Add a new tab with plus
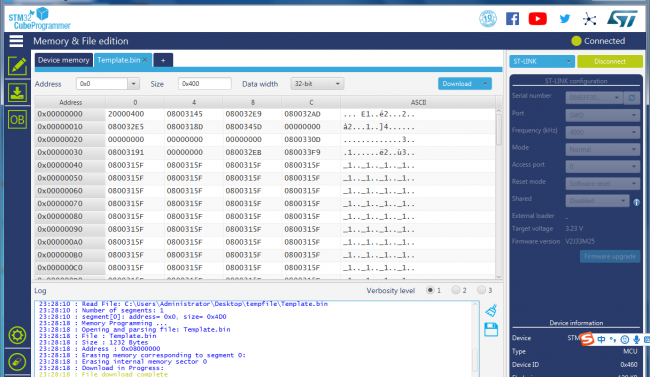Screen dimensions: 650x377 click(163, 61)
